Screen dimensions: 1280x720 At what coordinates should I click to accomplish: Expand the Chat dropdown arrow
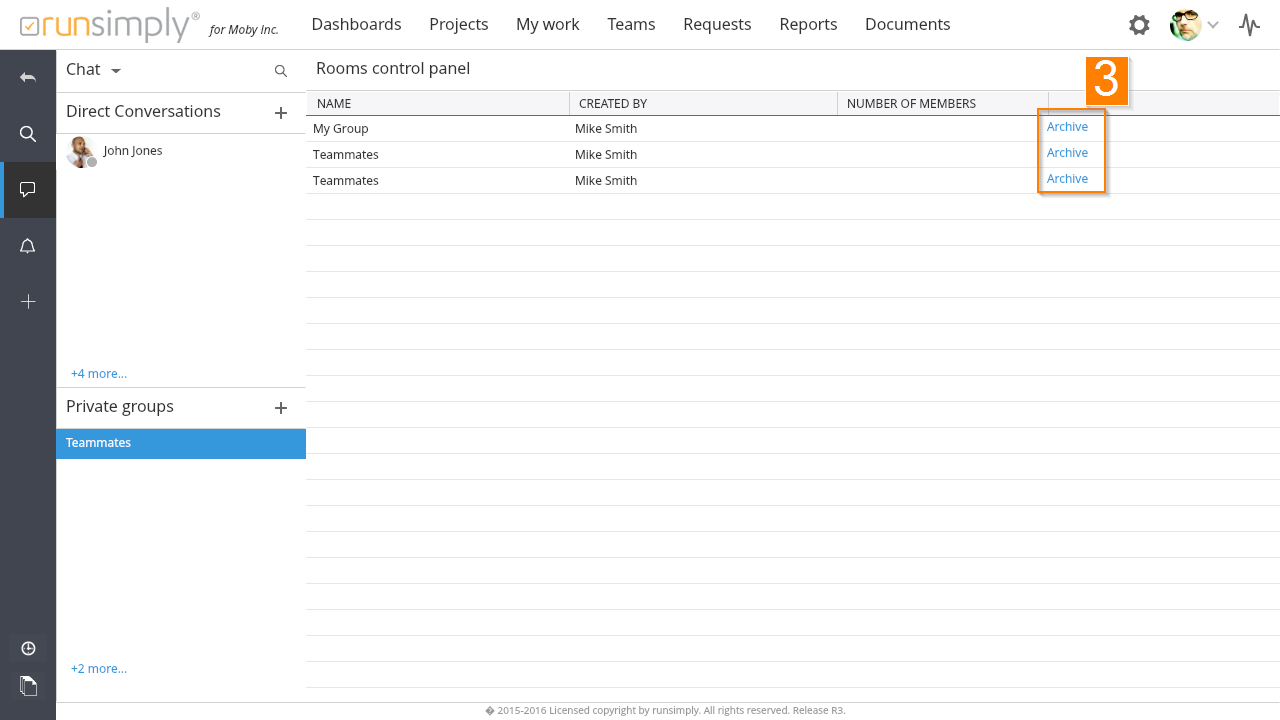pyautogui.click(x=116, y=71)
